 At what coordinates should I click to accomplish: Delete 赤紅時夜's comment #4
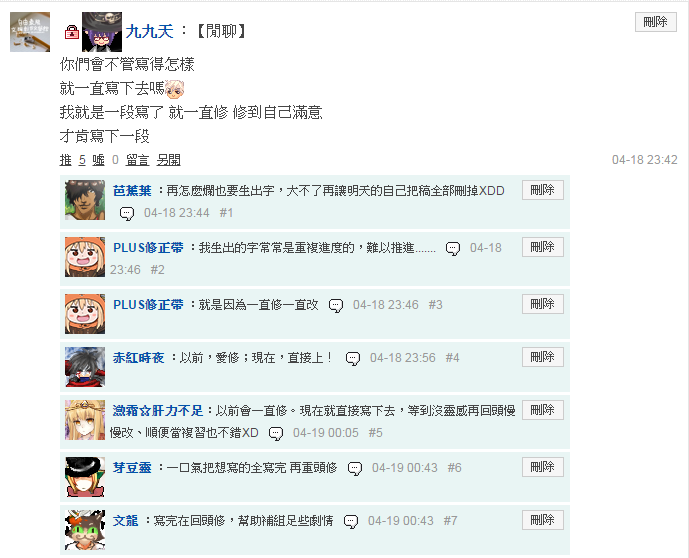coord(543,357)
